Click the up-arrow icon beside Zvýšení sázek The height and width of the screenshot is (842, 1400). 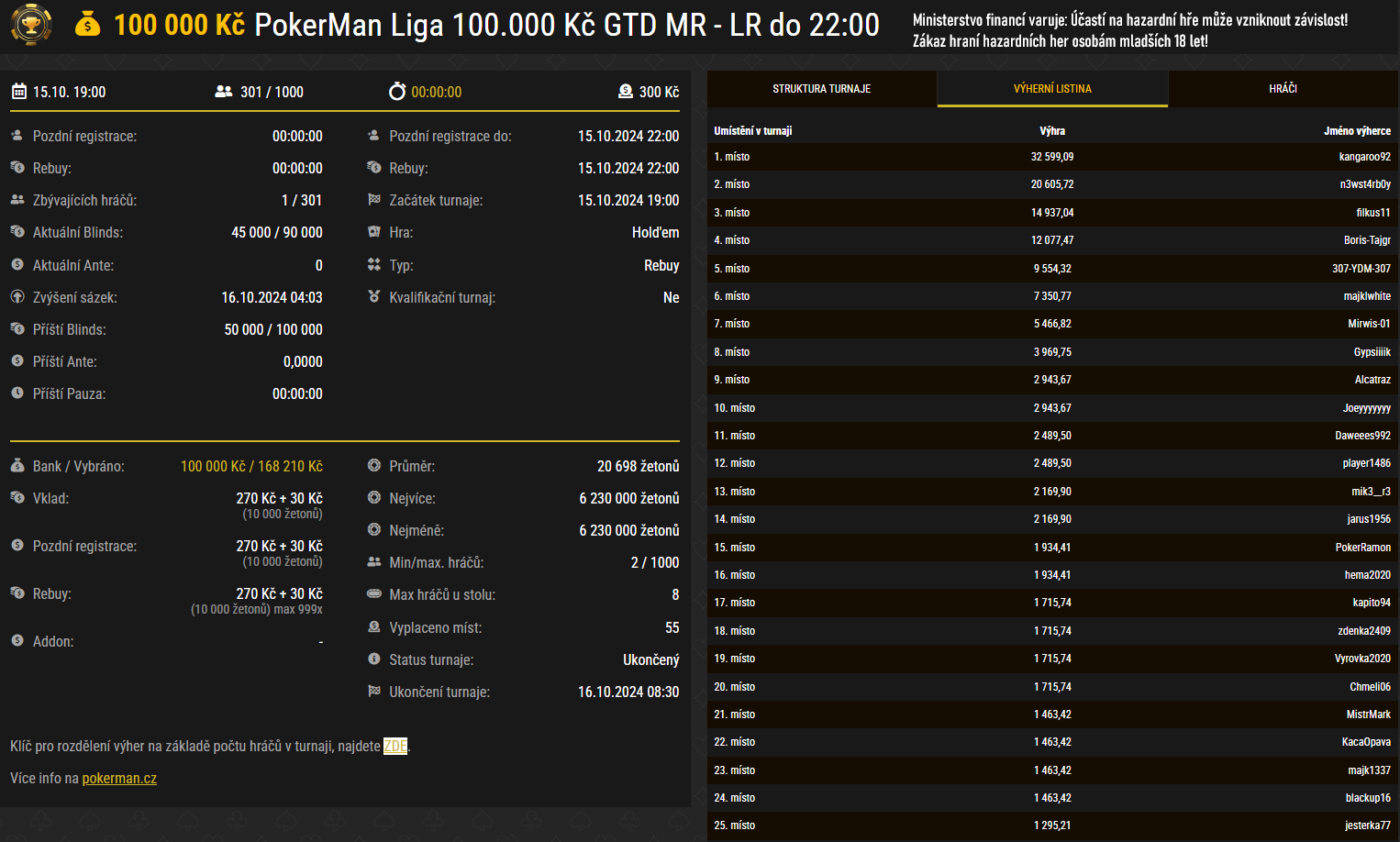16,297
